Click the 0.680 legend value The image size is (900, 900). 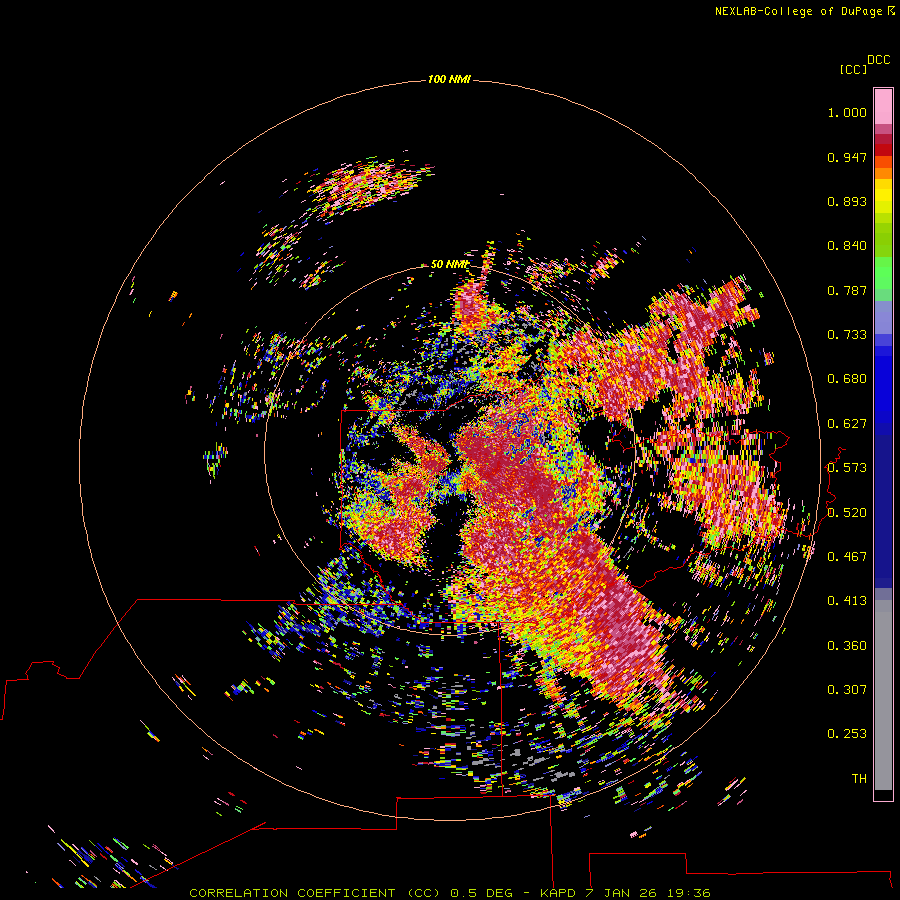point(847,379)
